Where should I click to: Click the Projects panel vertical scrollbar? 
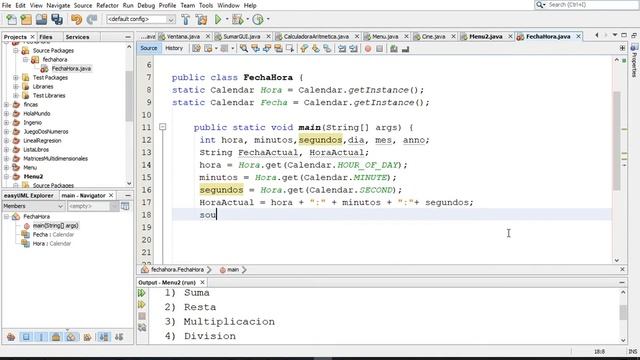coord(129,96)
